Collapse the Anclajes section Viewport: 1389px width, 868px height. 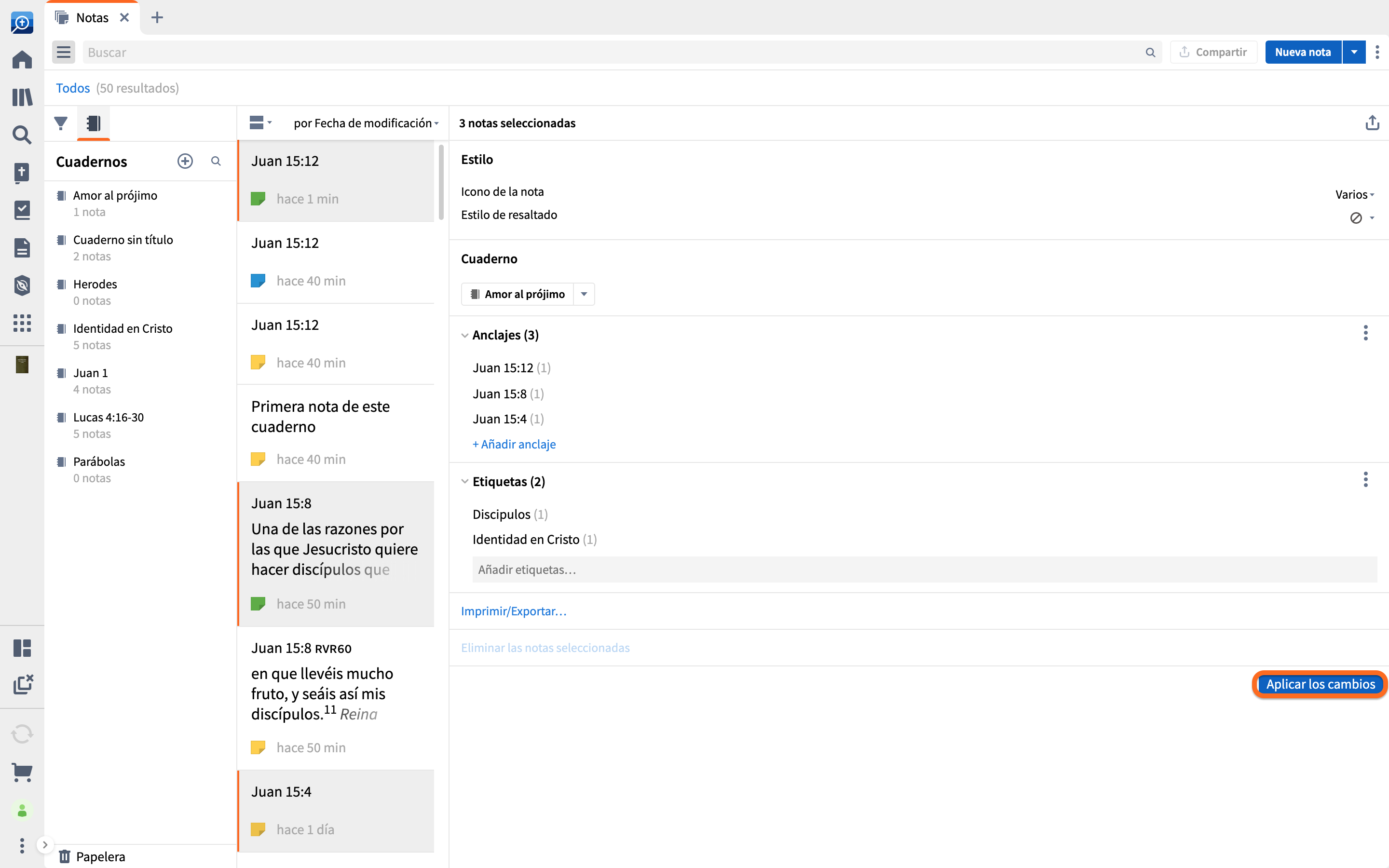[465, 335]
